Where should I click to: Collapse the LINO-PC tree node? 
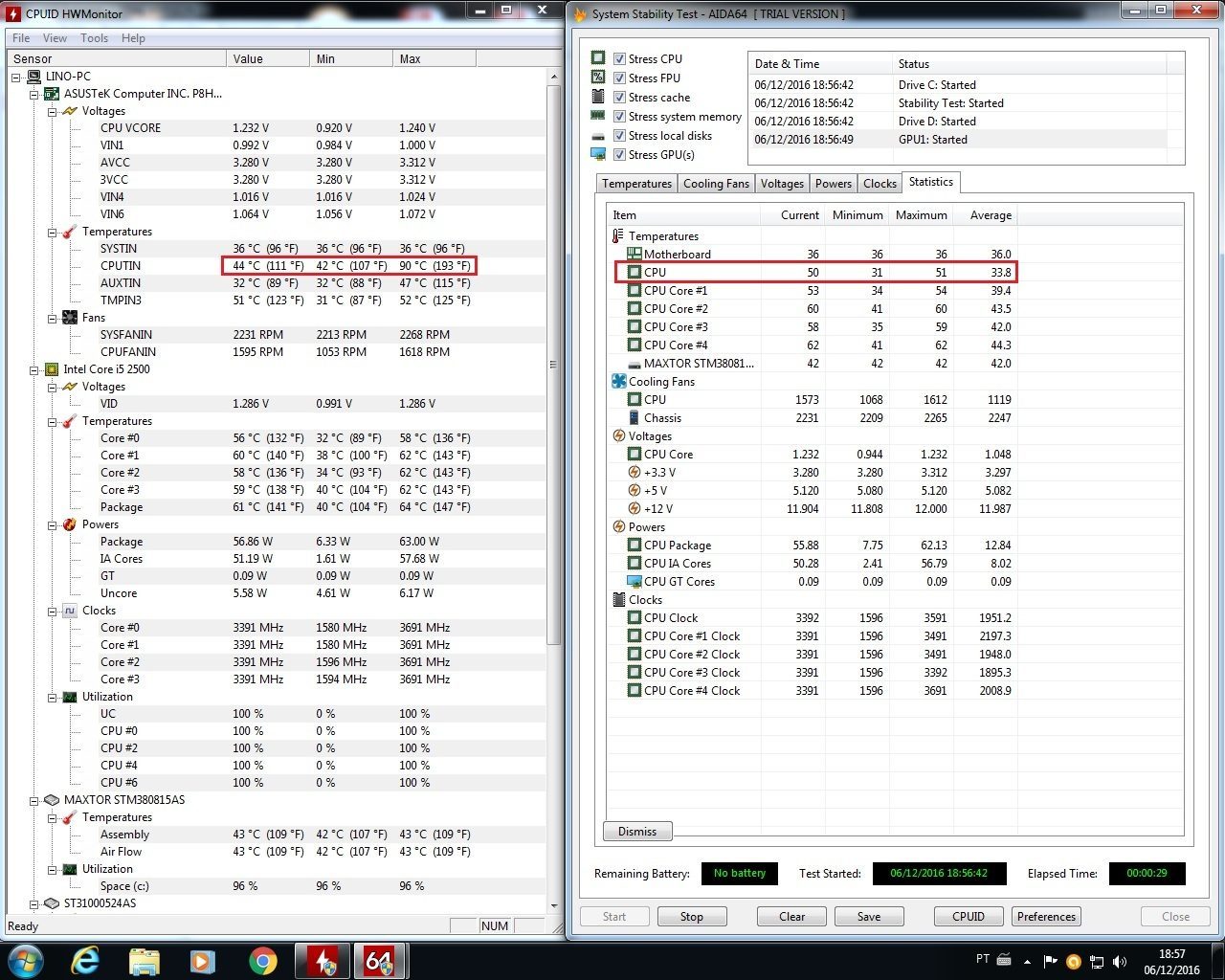point(16,77)
